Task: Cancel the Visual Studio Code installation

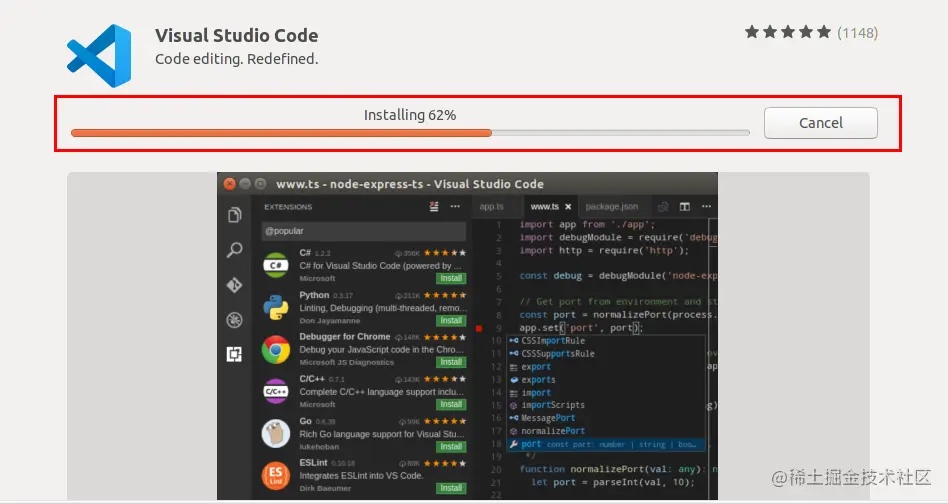Action: pyautogui.click(x=820, y=123)
